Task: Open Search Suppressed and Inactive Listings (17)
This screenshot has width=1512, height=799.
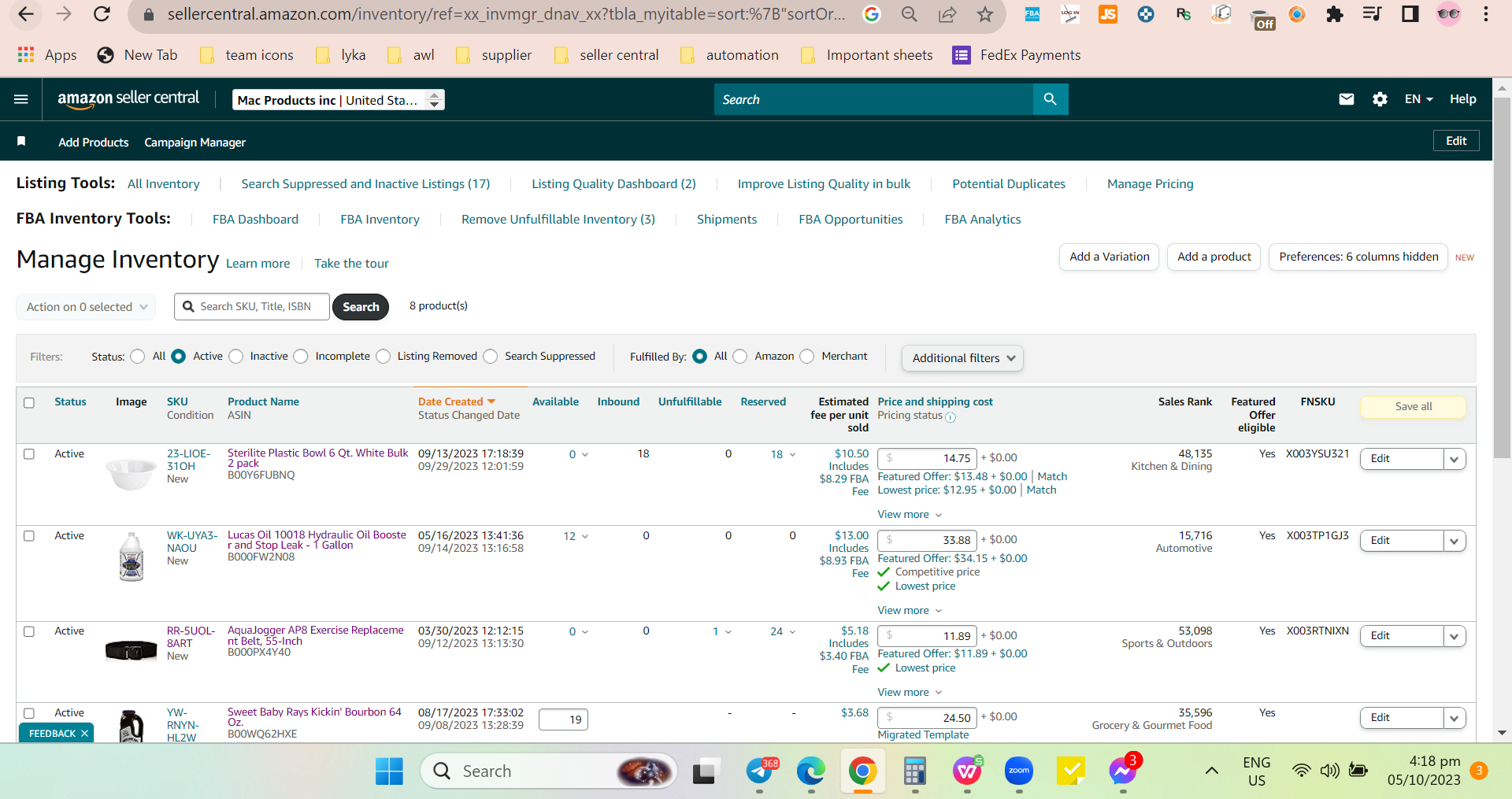Action: (365, 183)
